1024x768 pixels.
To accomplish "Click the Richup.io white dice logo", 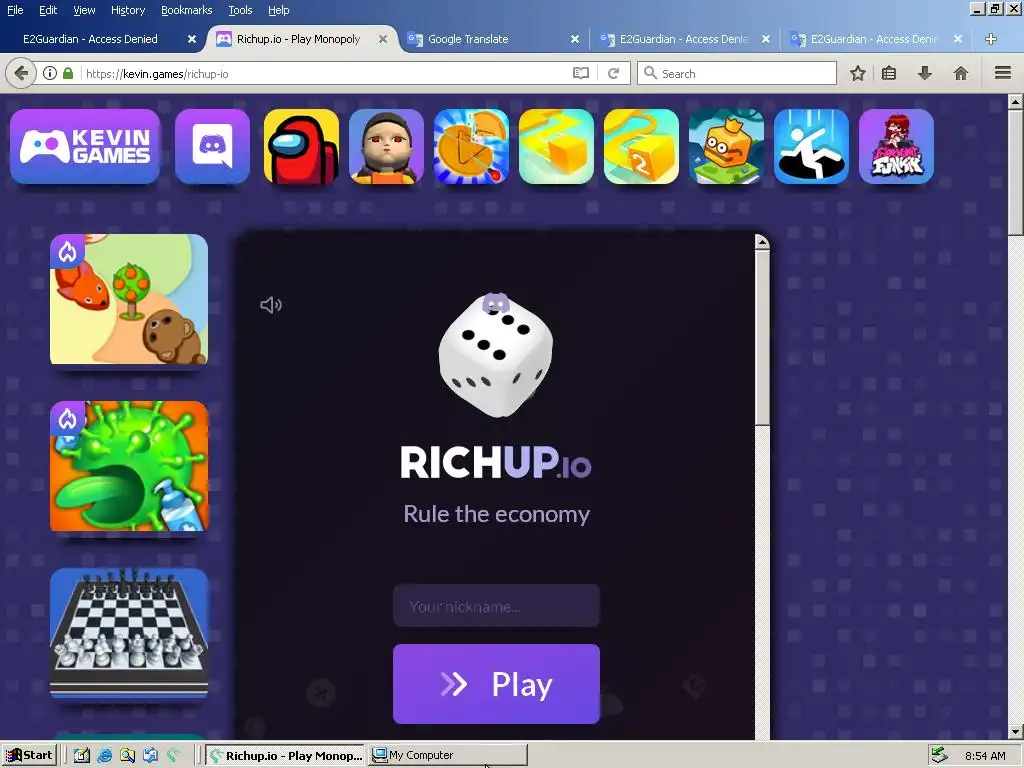I will tap(496, 355).
